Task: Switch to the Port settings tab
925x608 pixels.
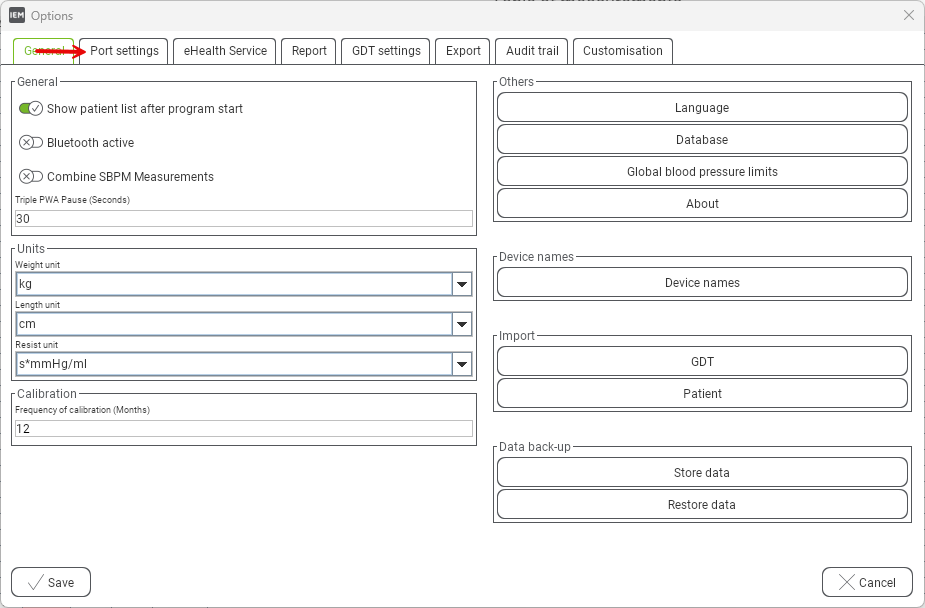Action: 124,51
